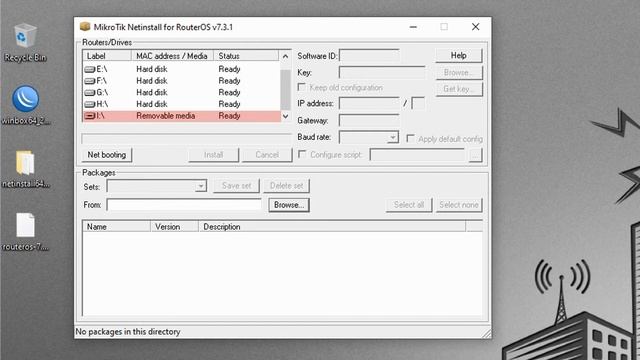
Task: Click the Help button
Action: [459, 56]
